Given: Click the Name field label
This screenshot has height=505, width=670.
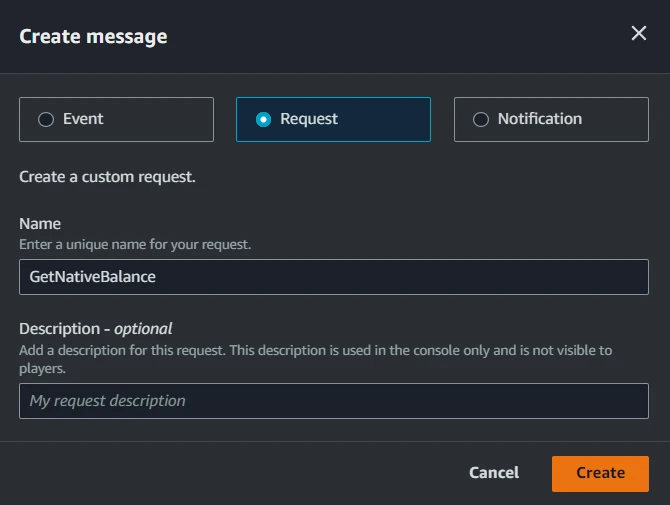Looking at the screenshot, I should pos(40,224).
